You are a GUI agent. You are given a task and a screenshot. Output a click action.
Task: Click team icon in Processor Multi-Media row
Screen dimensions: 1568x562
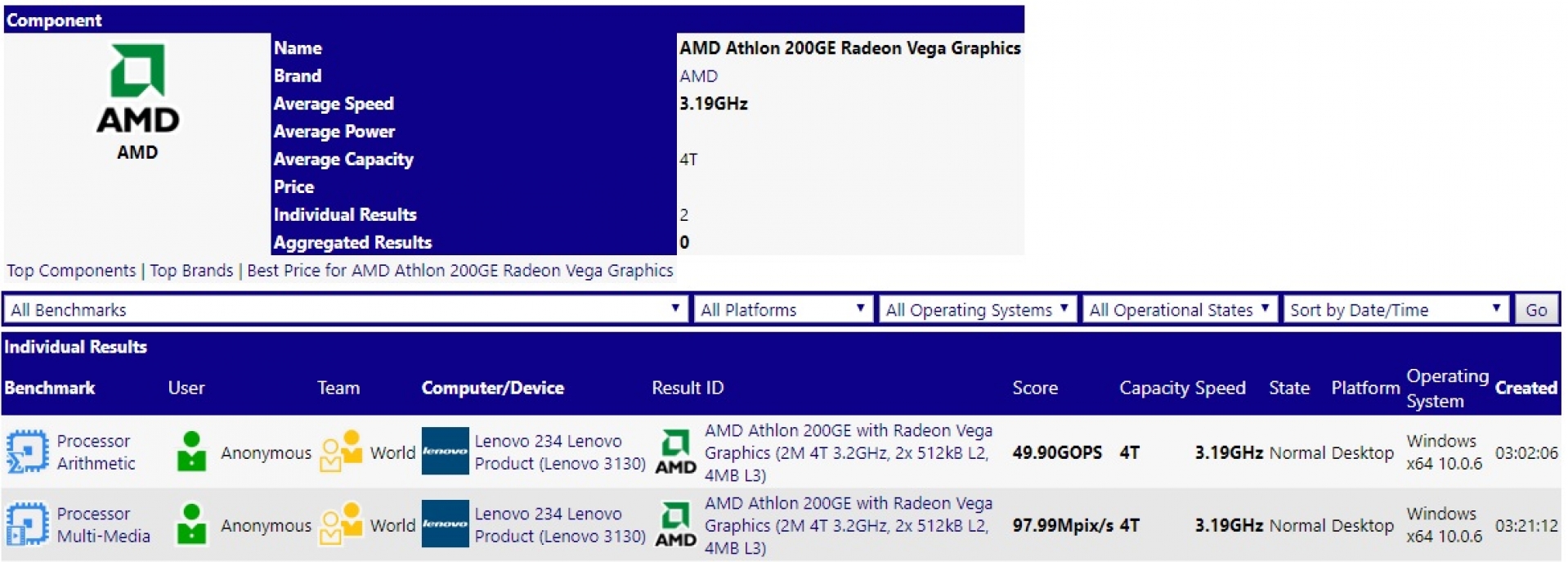coord(341,524)
